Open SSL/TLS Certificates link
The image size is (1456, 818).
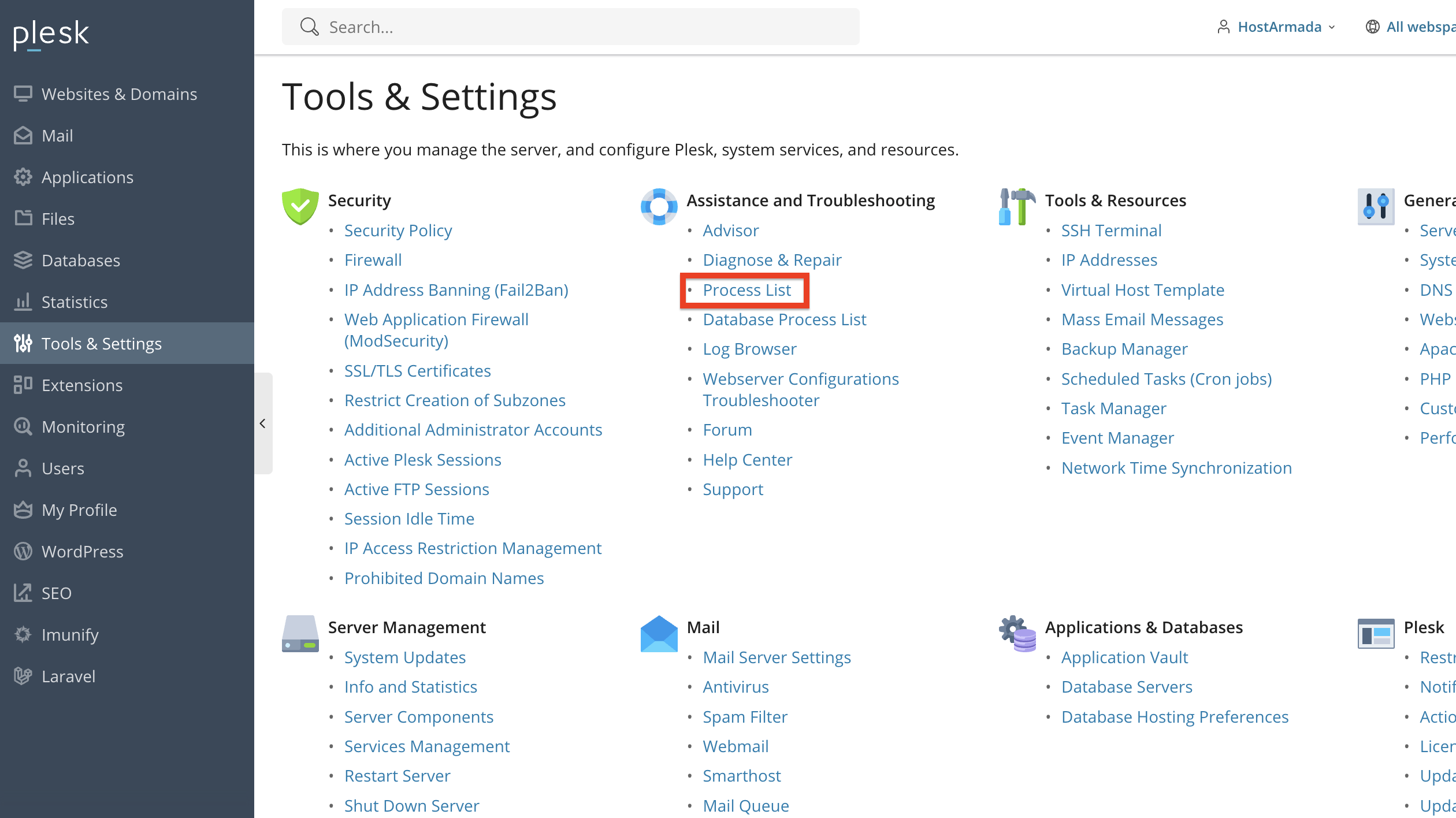pos(417,371)
